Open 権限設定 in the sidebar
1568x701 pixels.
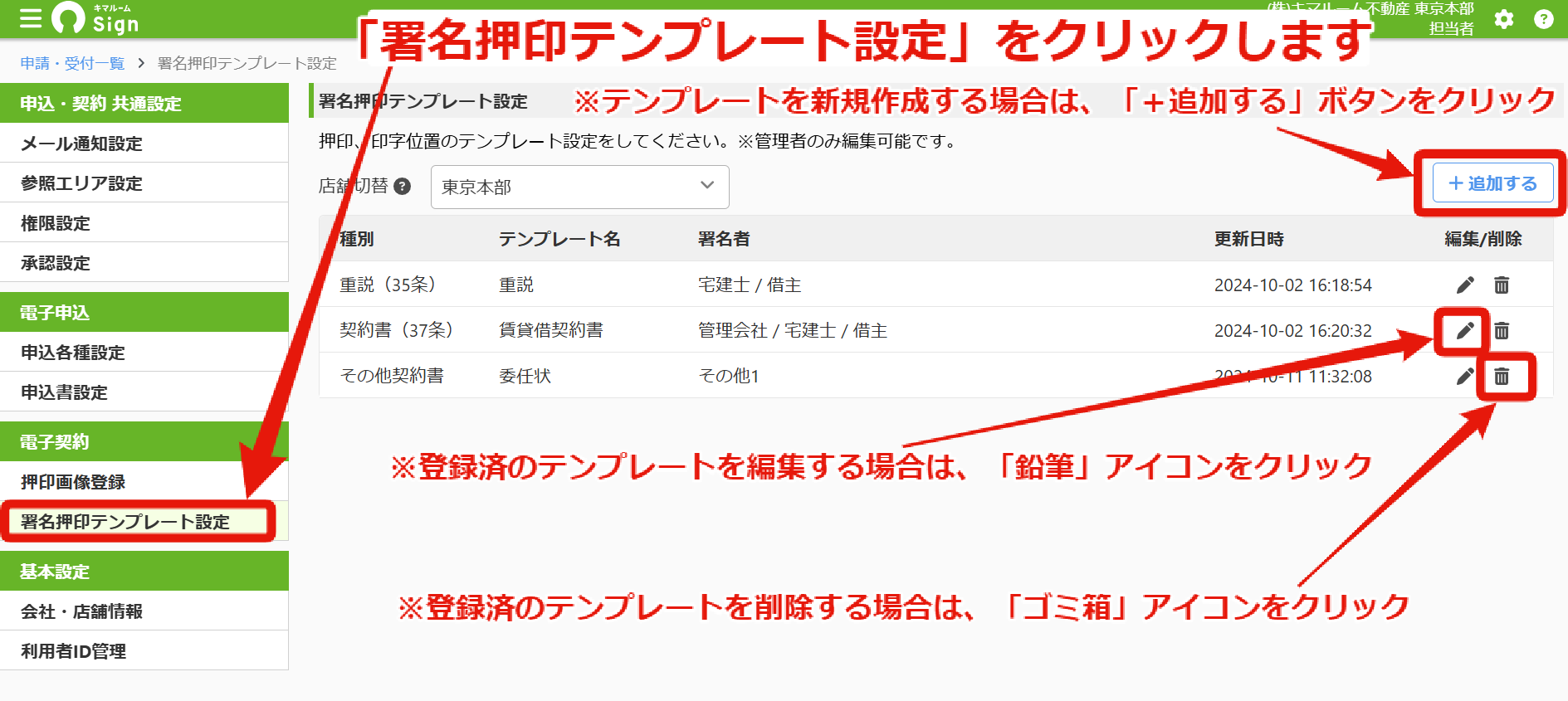pyautogui.click(x=144, y=223)
